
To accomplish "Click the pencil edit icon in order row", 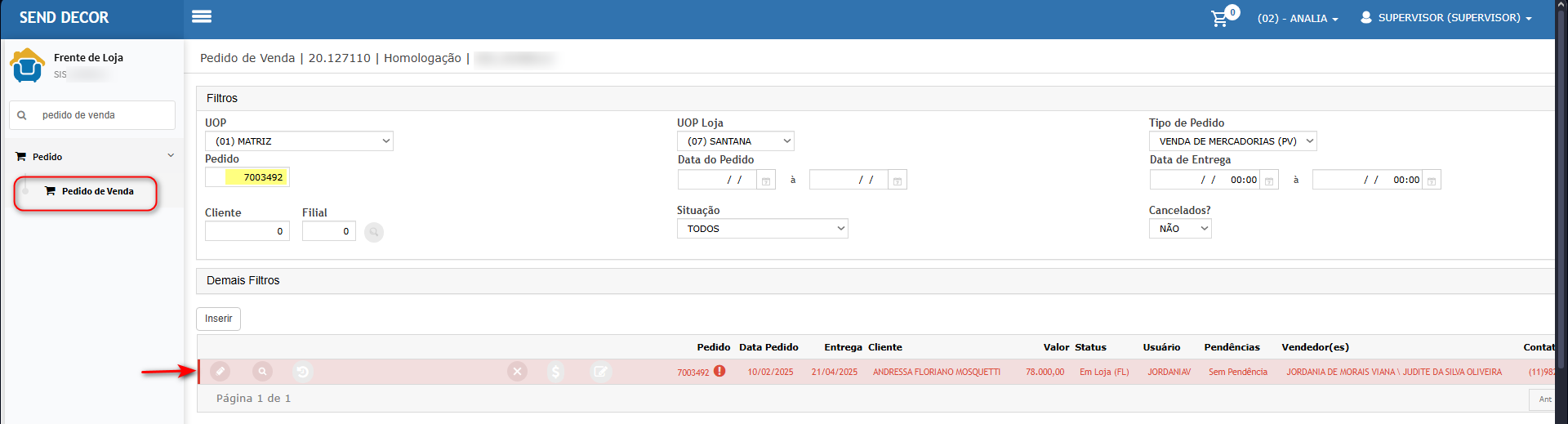I will tap(220, 372).
